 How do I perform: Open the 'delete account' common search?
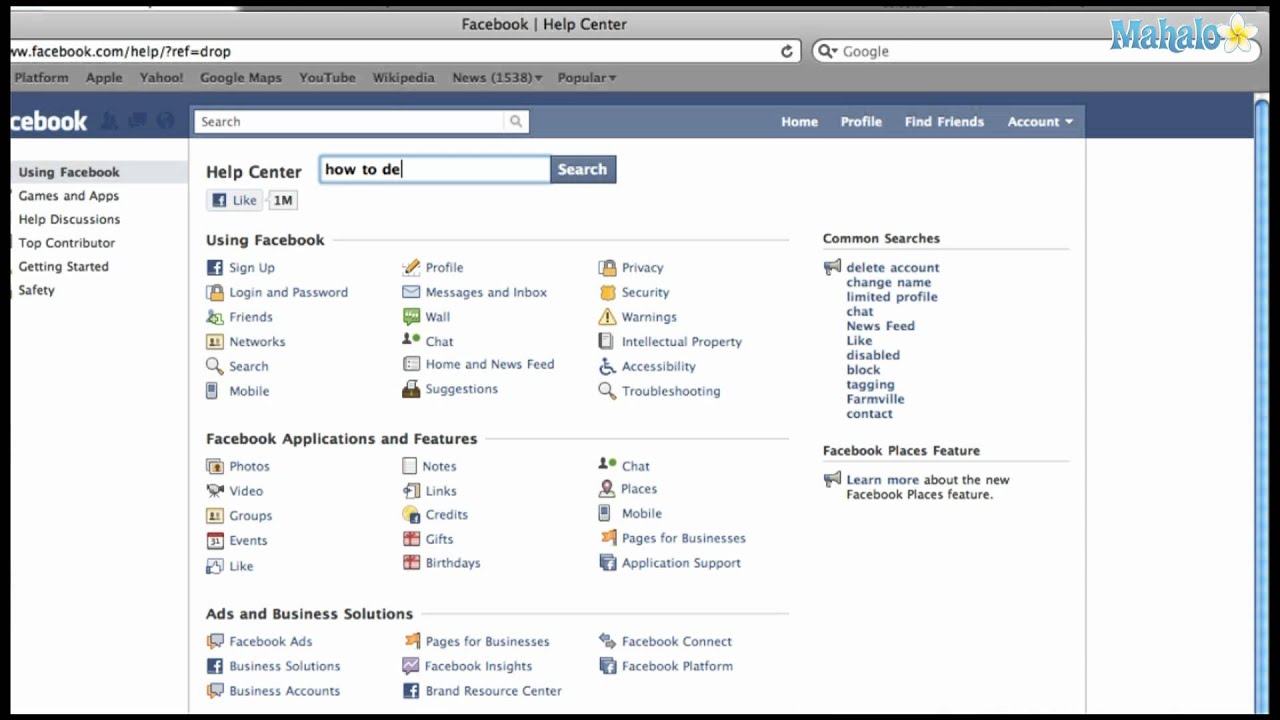click(x=892, y=267)
